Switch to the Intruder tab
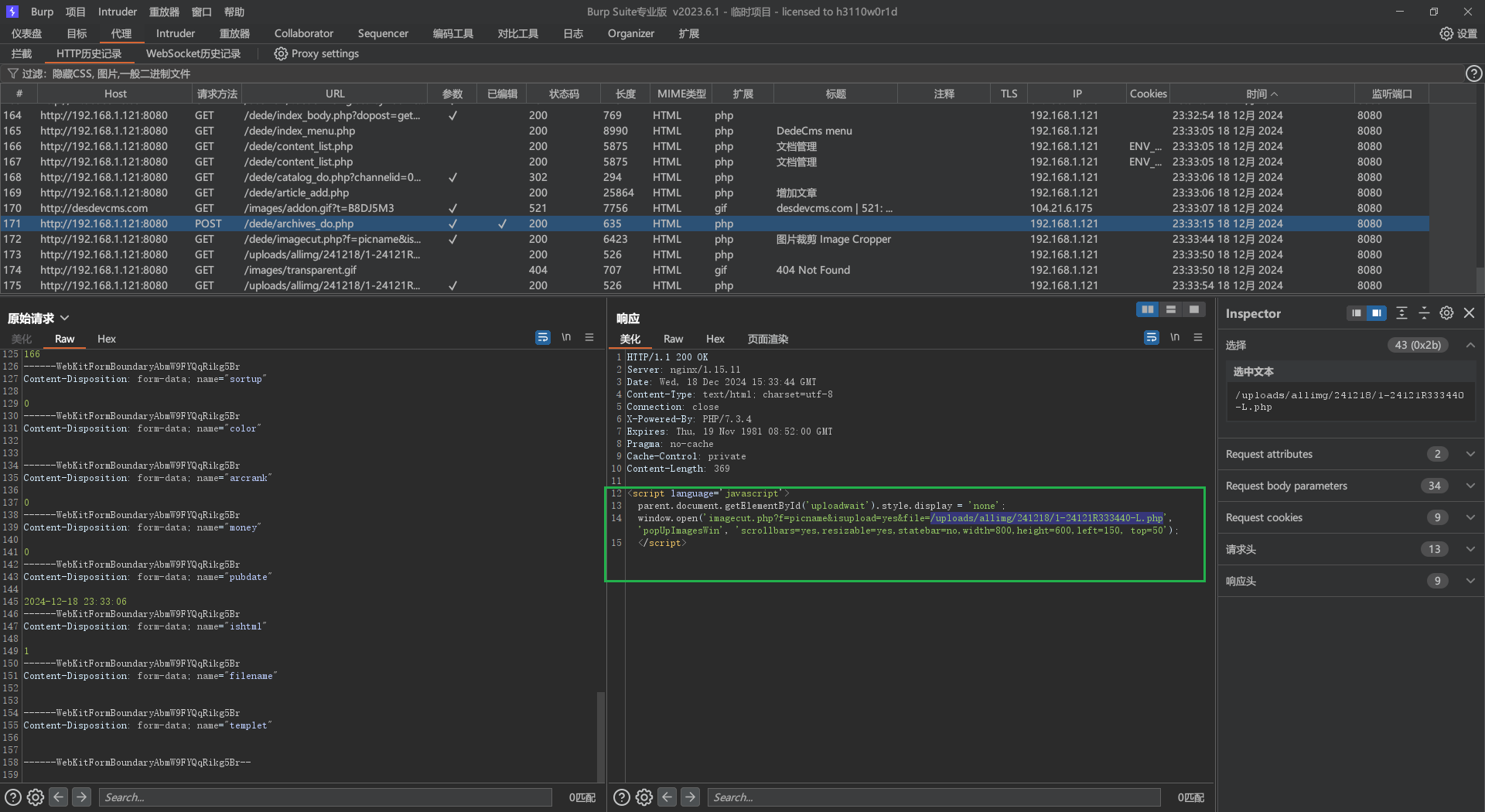Image resolution: width=1485 pixels, height=812 pixels. point(176,33)
